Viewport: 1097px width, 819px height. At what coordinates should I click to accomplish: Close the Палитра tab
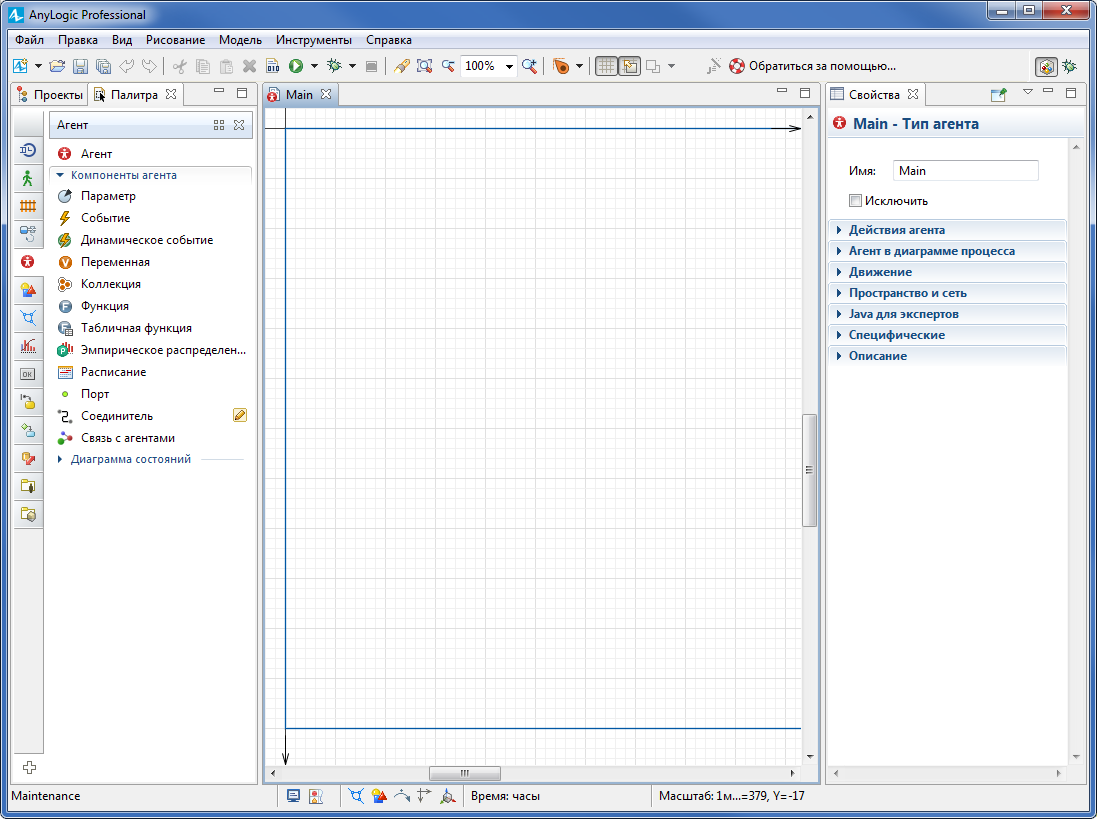coord(171,94)
